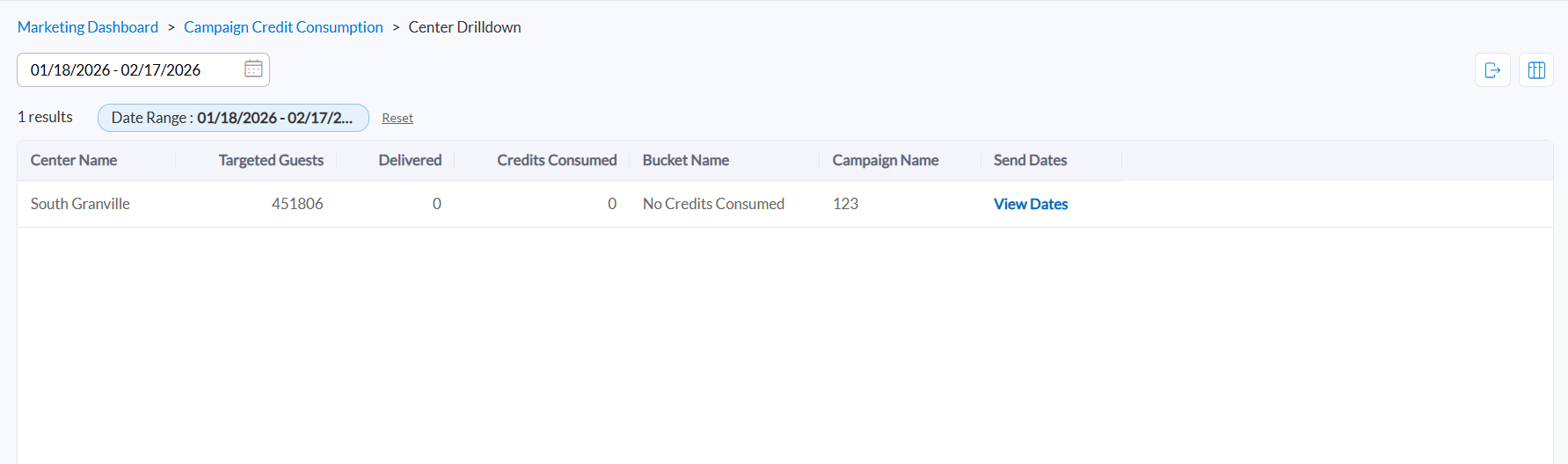Open the calendar date picker icon
1568x464 pixels.
pyautogui.click(x=253, y=69)
